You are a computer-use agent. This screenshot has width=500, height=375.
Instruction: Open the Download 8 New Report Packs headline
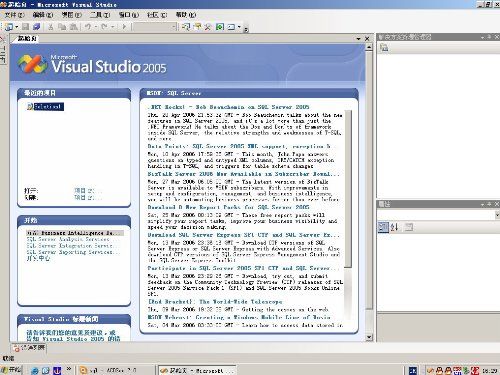tap(229, 207)
